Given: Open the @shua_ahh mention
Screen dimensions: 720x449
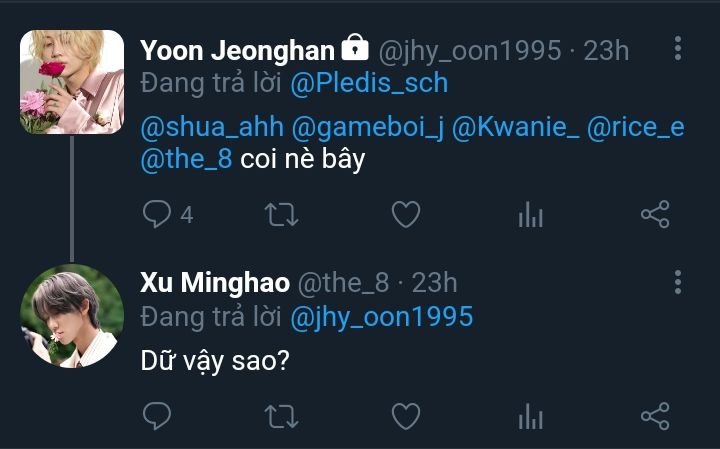Looking at the screenshot, I should [x=212, y=127].
